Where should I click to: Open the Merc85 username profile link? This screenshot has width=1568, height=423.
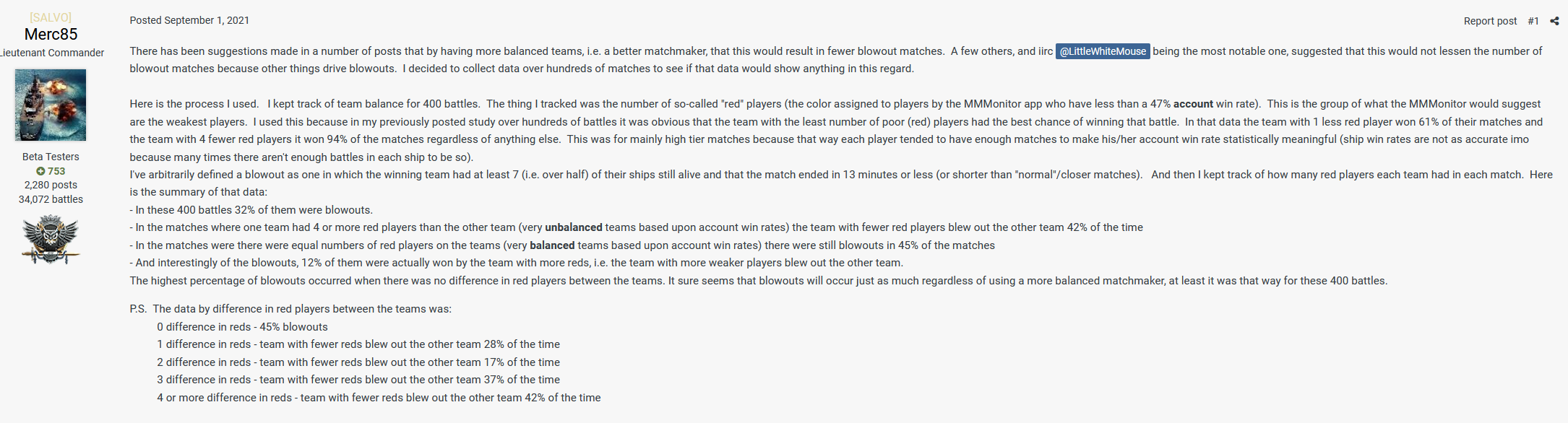pyautogui.click(x=51, y=34)
